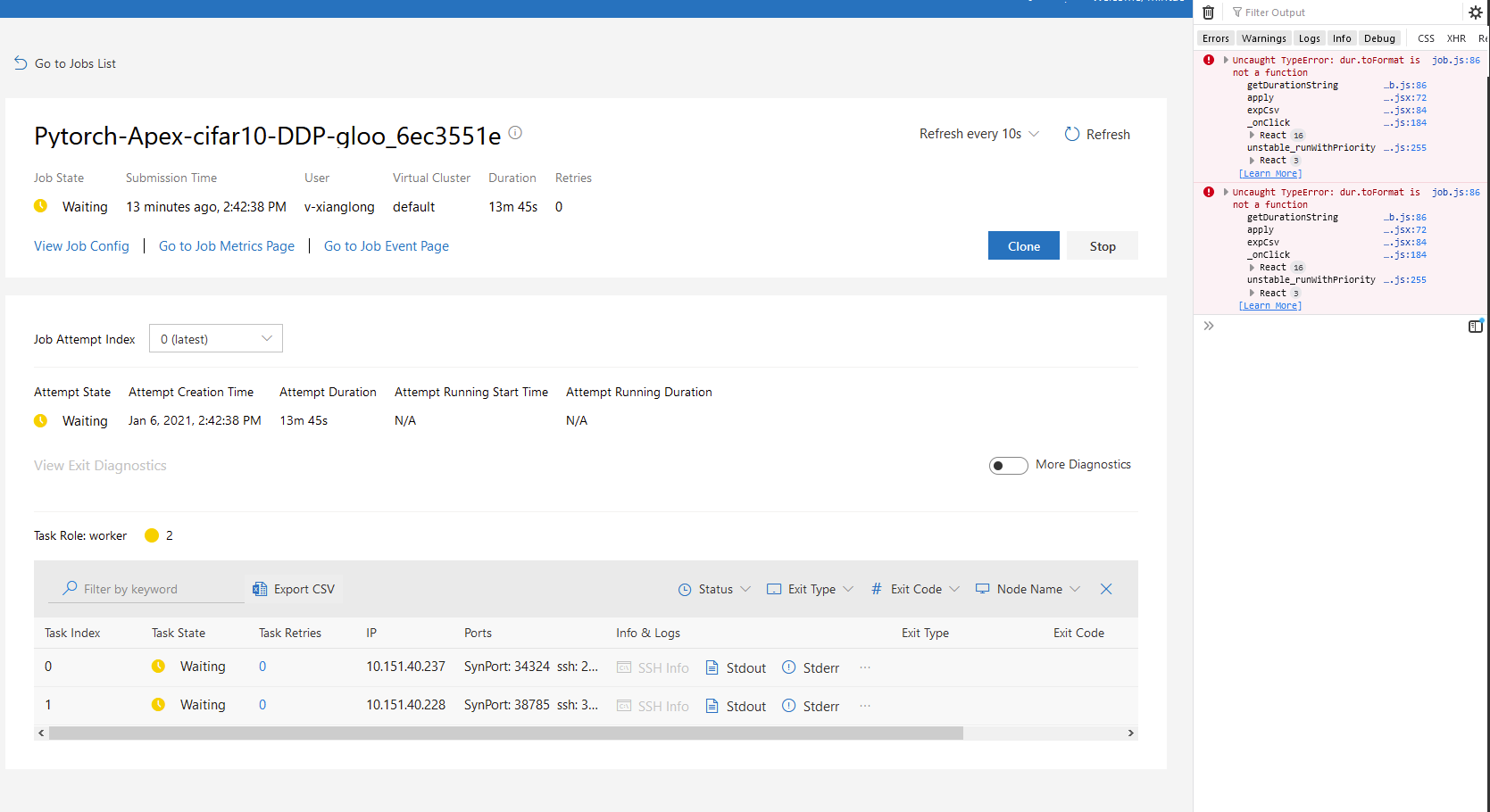The image size is (1490, 812).
Task: Open SSH Info for task 0
Action: point(653,667)
